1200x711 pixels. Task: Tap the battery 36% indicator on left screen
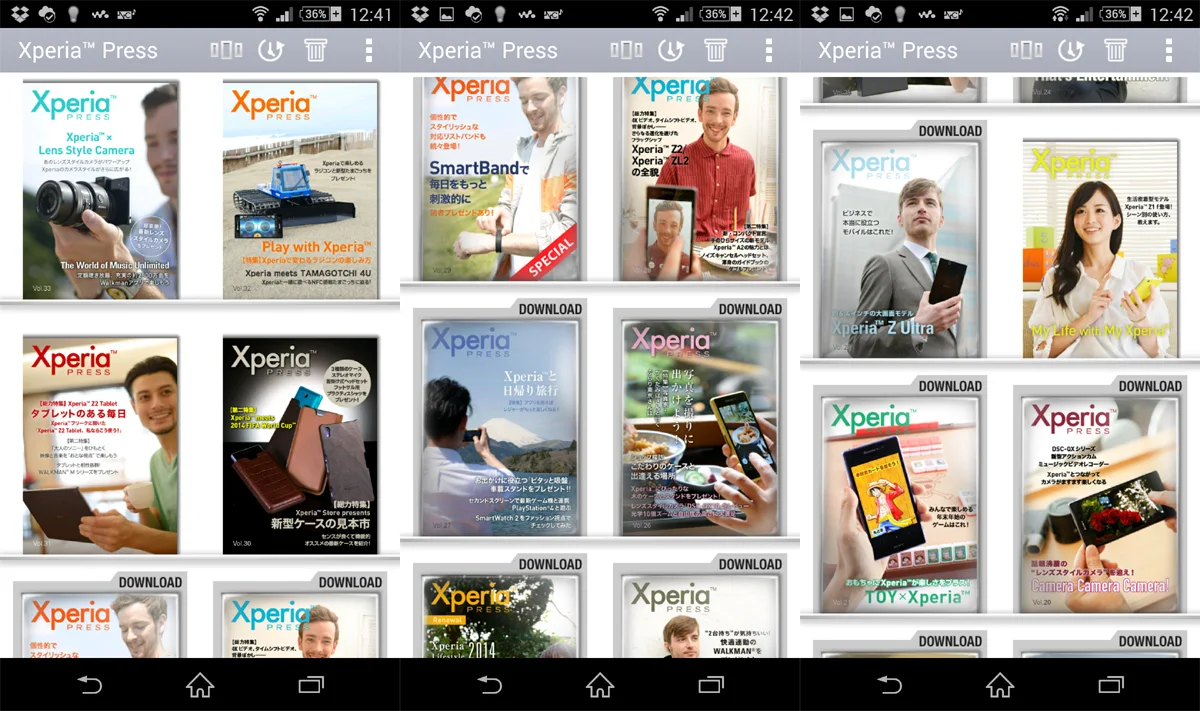point(322,14)
